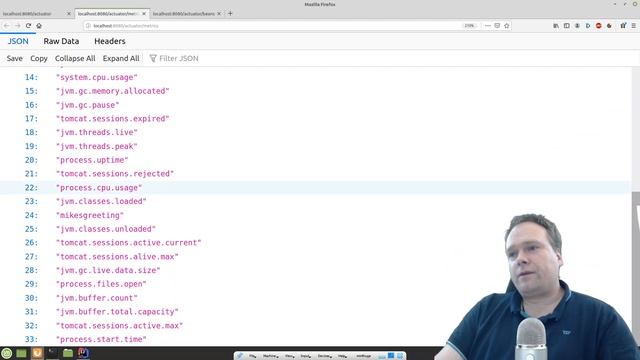Go forward with the forward arrow
Viewport: 640px width, 360px height.
[18, 26]
